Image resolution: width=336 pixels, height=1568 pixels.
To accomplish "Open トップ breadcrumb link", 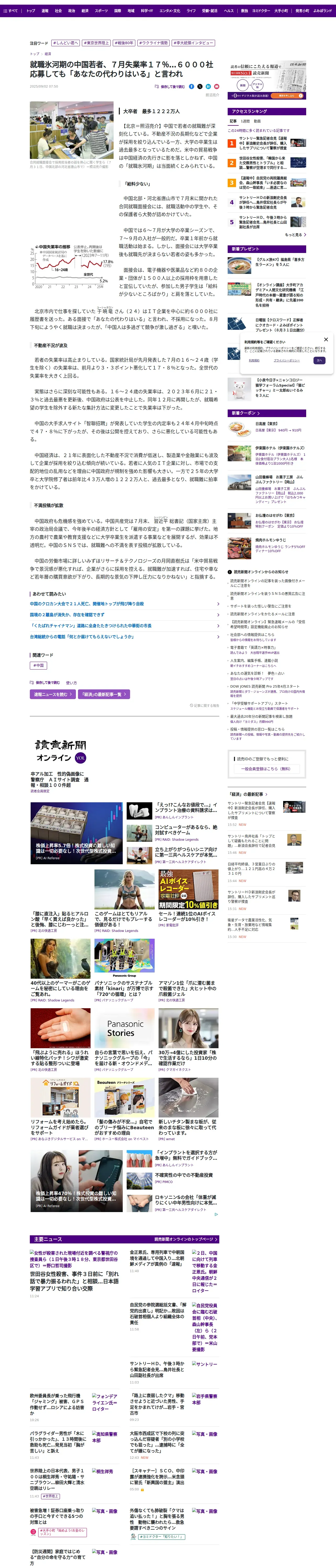I will [x=35, y=54].
